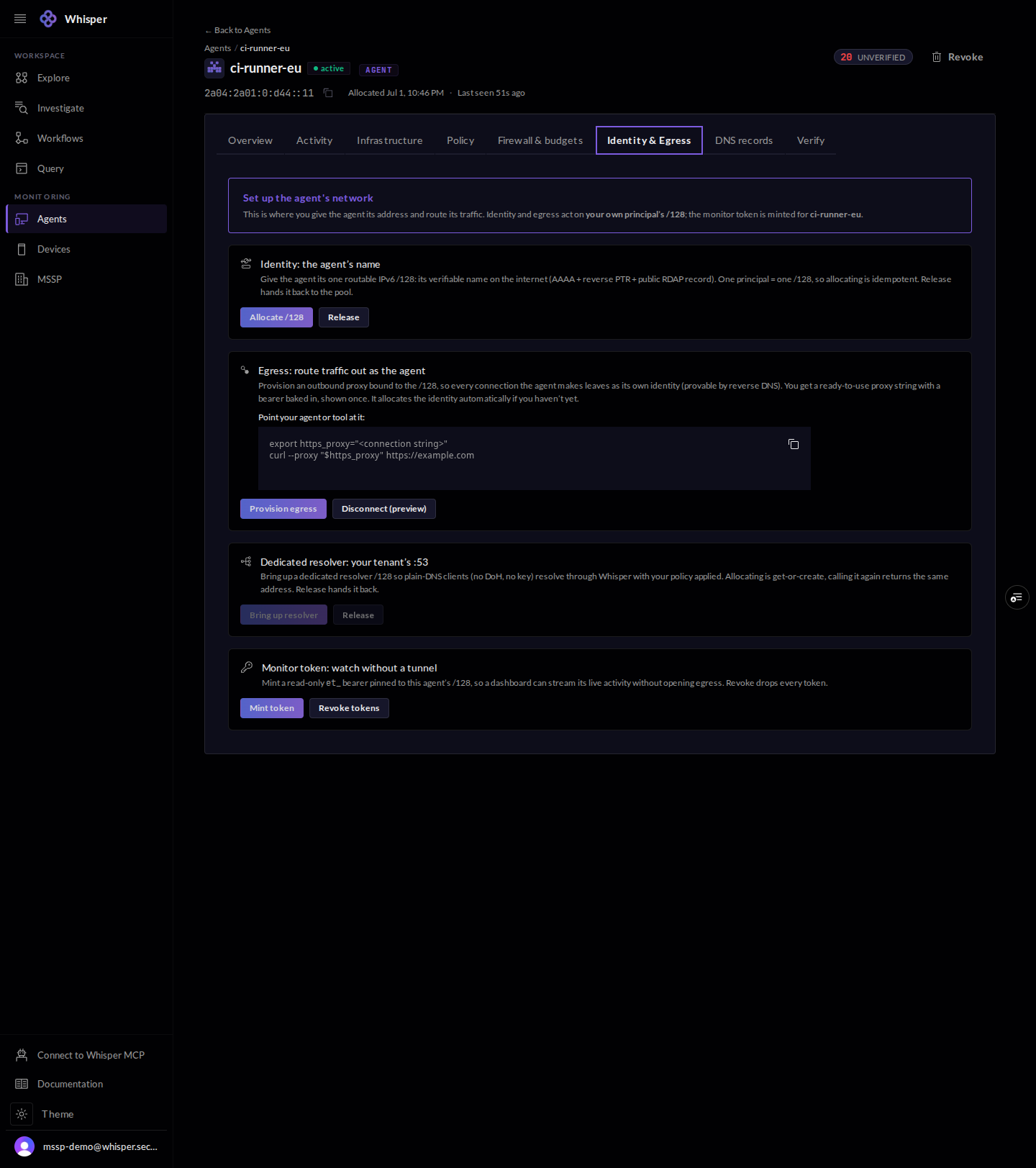
Task: Click the ci-runner-eu agent avatar icon
Action: tap(214, 68)
